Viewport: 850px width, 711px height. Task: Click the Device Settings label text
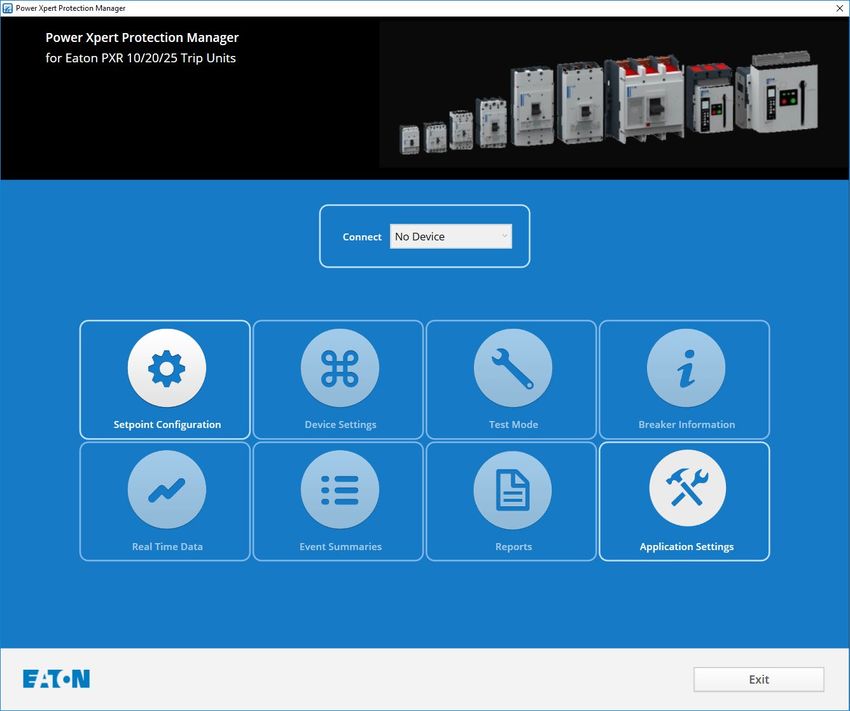[x=340, y=424]
